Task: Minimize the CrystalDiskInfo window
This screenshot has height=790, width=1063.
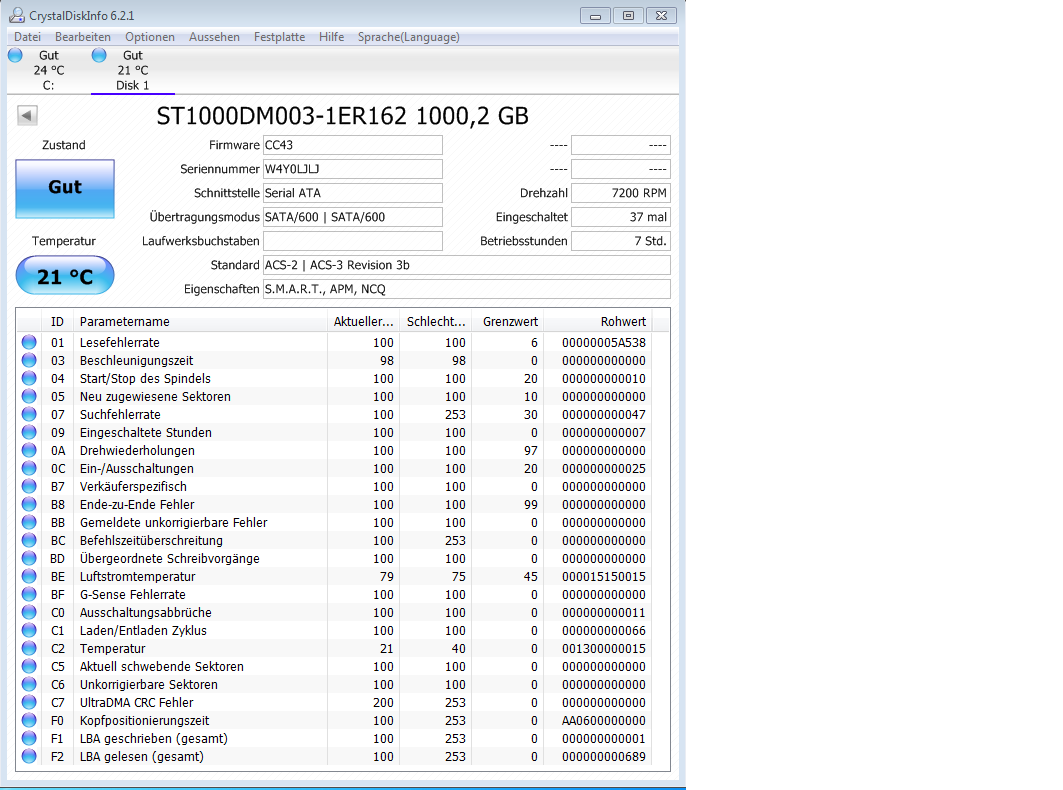Action: 595,16
